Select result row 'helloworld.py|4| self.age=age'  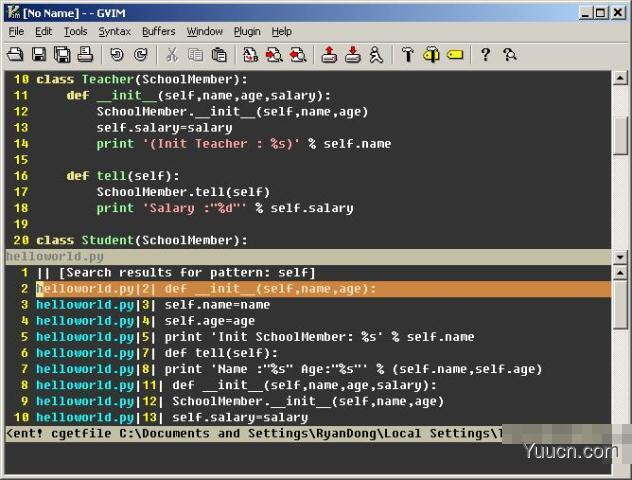click(x=308, y=321)
